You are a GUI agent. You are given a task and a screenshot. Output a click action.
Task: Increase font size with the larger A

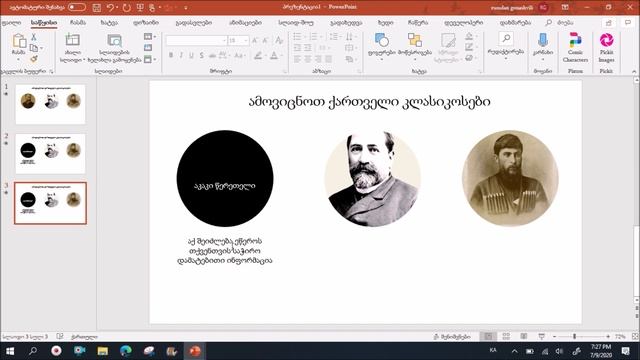(255, 40)
